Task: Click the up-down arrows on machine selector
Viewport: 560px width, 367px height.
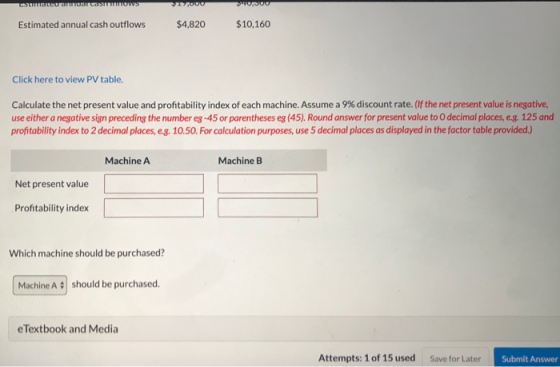Action: click(x=62, y=285)
